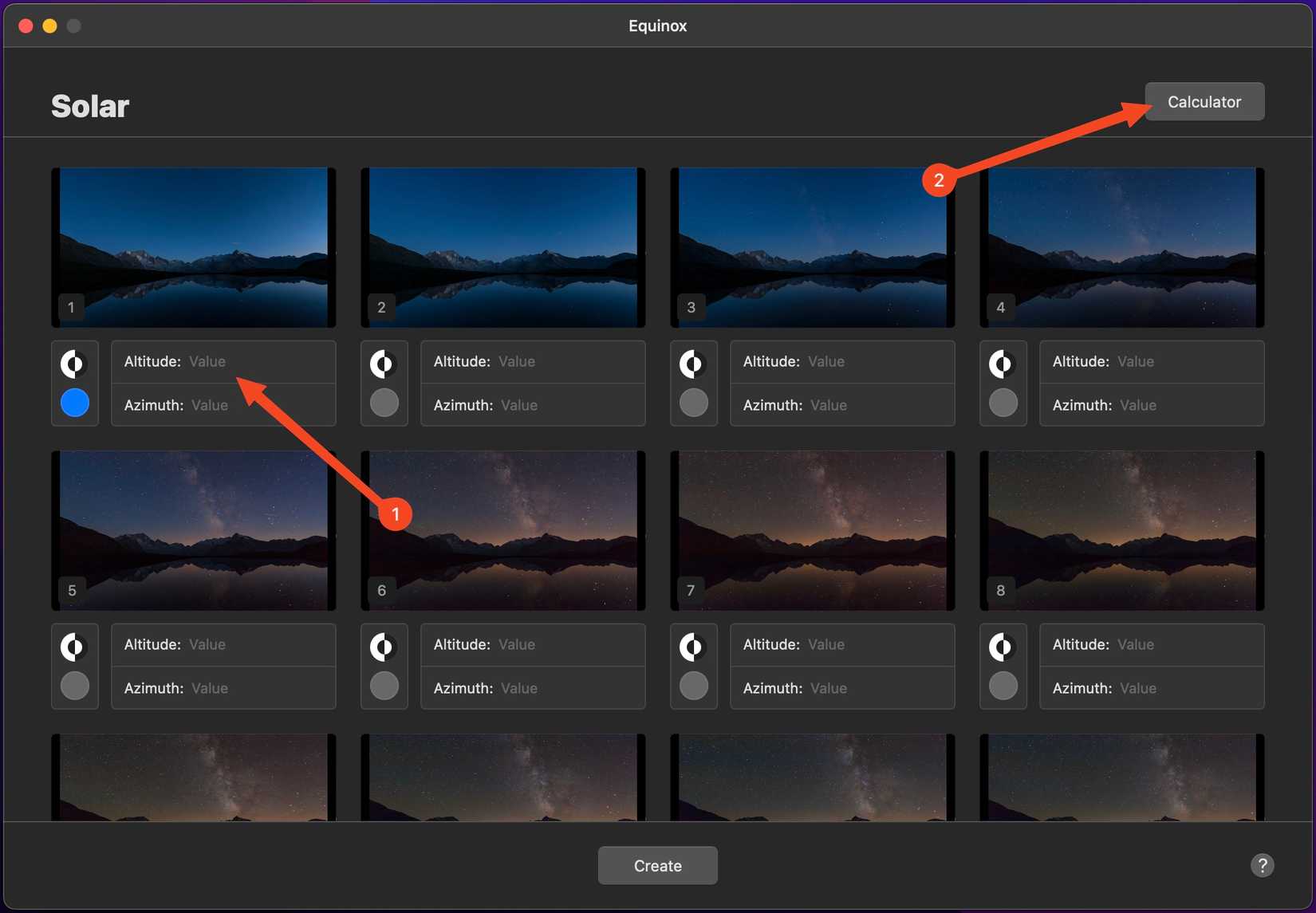Close the Equinox window with the red button
The width and height of the screenshot is (1316, 913).
(x=26, y=26)
